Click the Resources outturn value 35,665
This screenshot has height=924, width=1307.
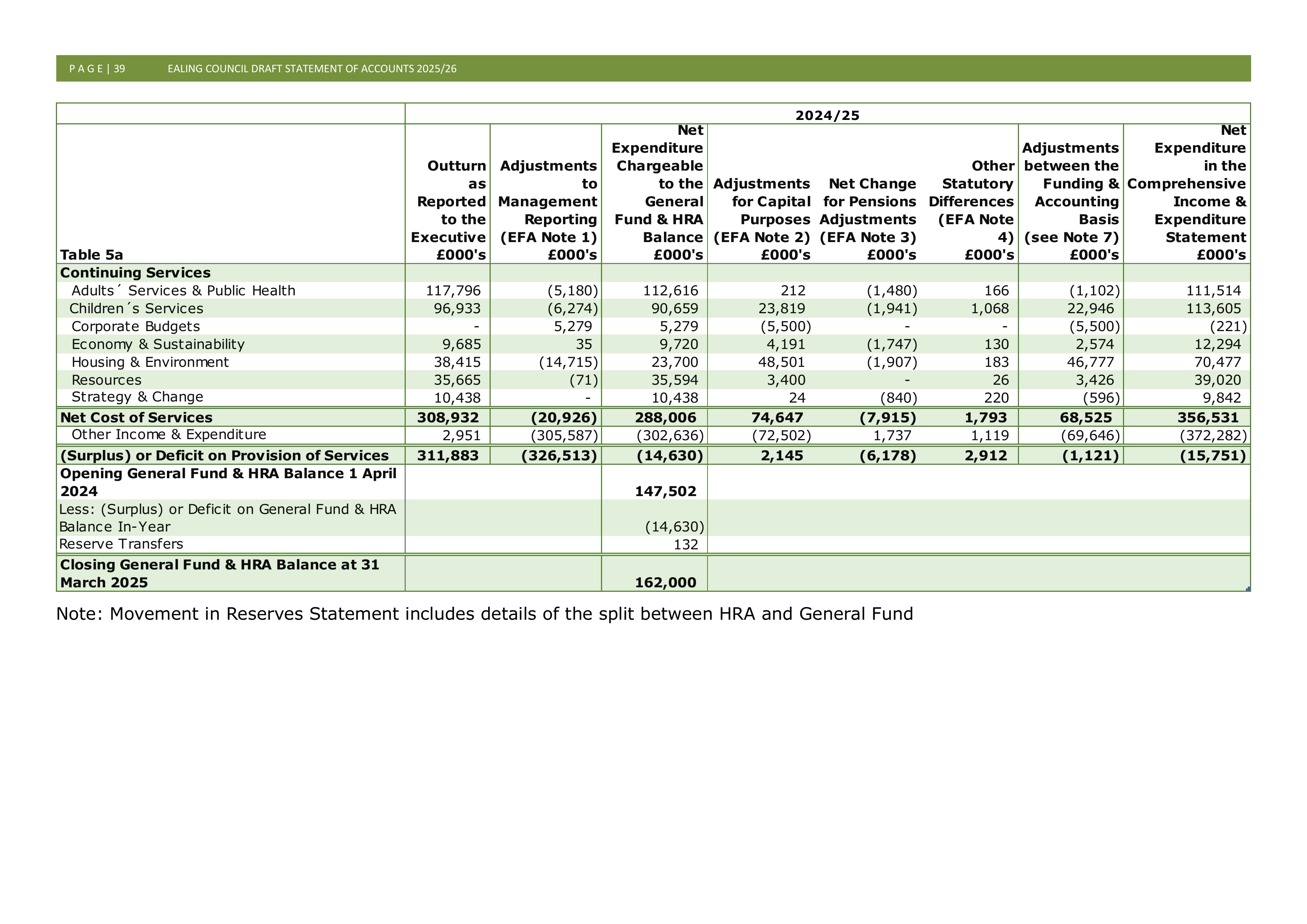point(457,380)
